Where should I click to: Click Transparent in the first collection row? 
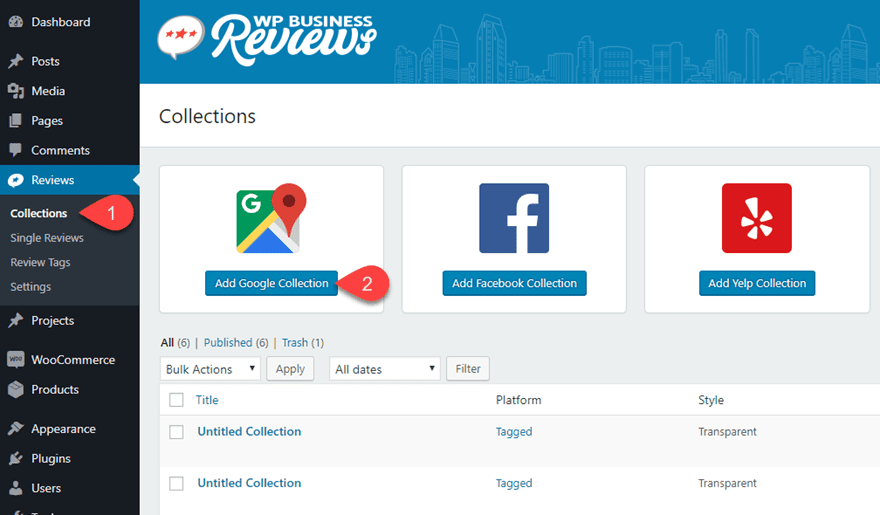[x=727, y=431]
